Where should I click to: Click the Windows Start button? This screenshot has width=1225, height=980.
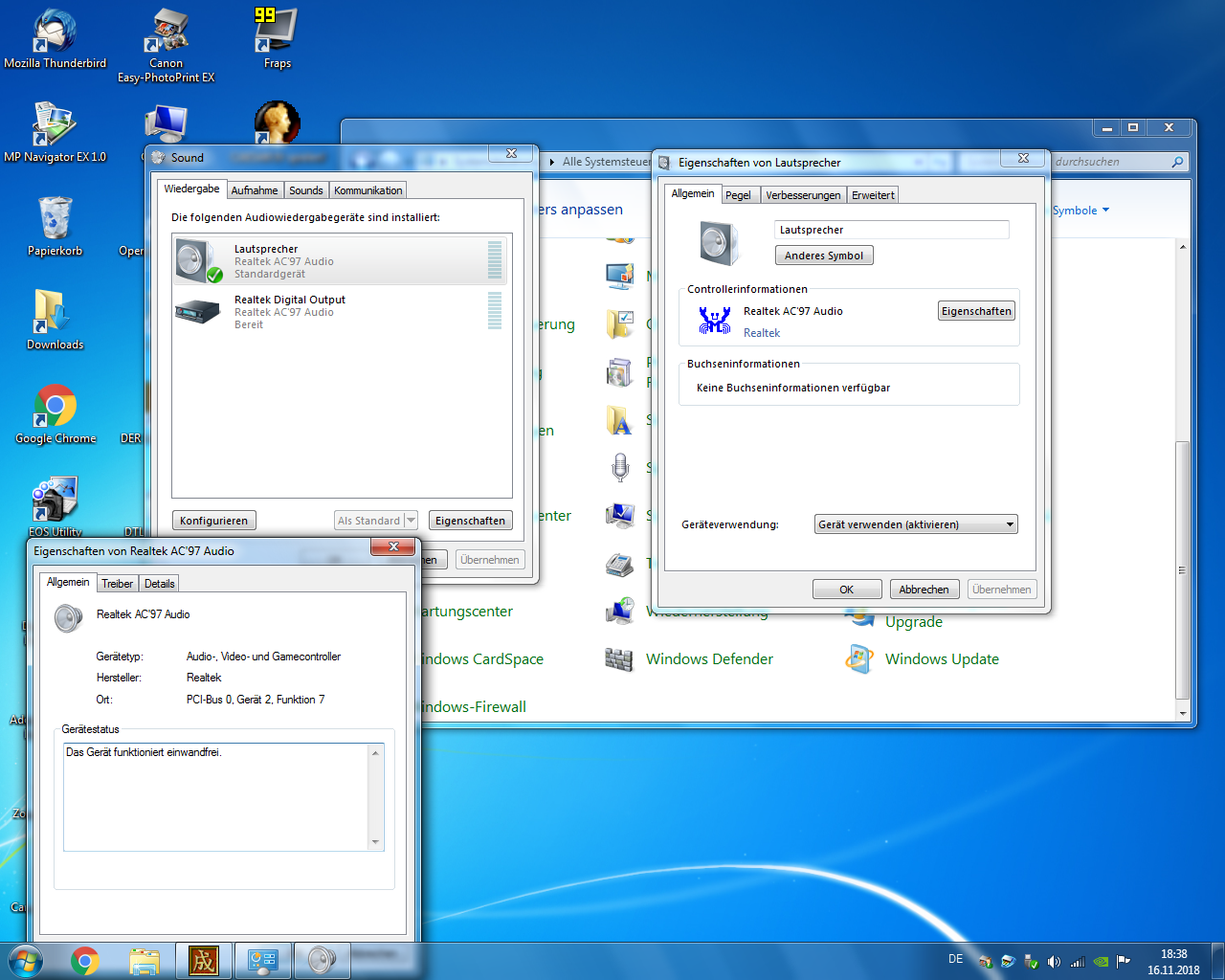[25, 961]
